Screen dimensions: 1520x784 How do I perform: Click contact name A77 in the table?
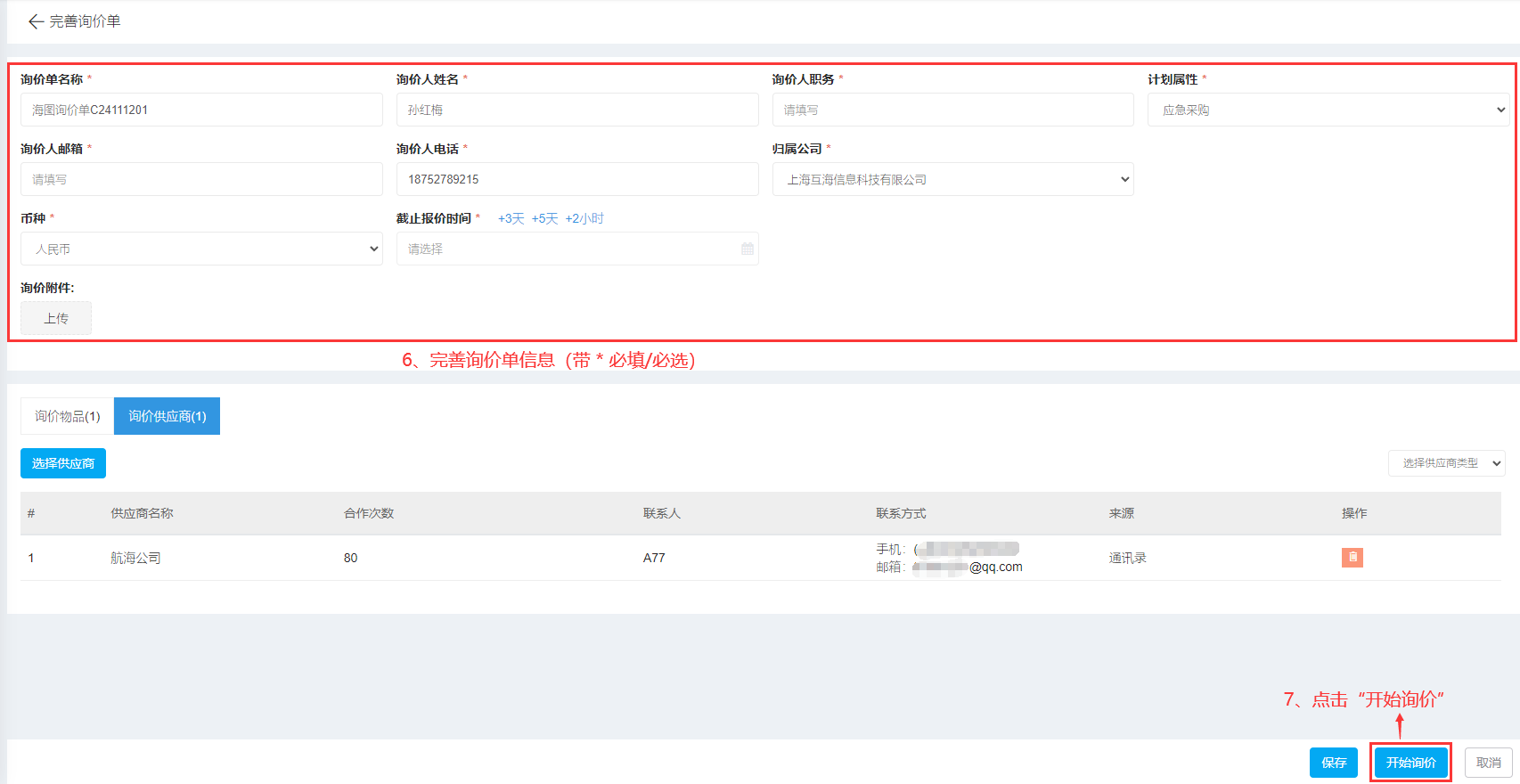point(654,558)
